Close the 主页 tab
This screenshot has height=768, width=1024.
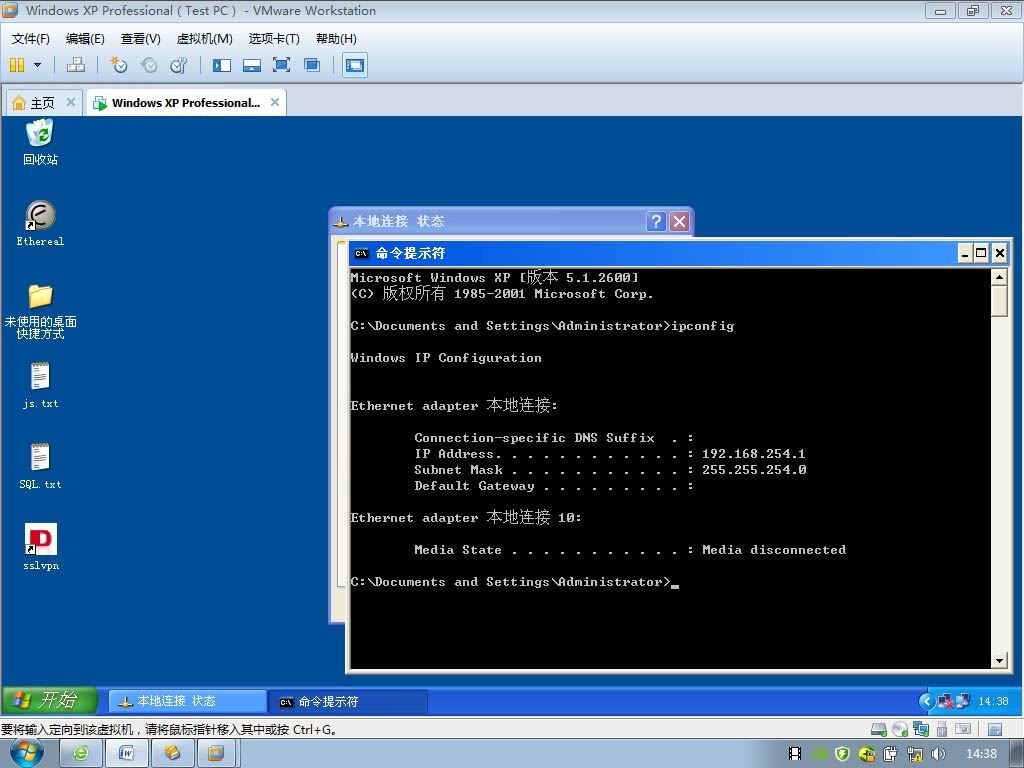click(x=71, y=102)
